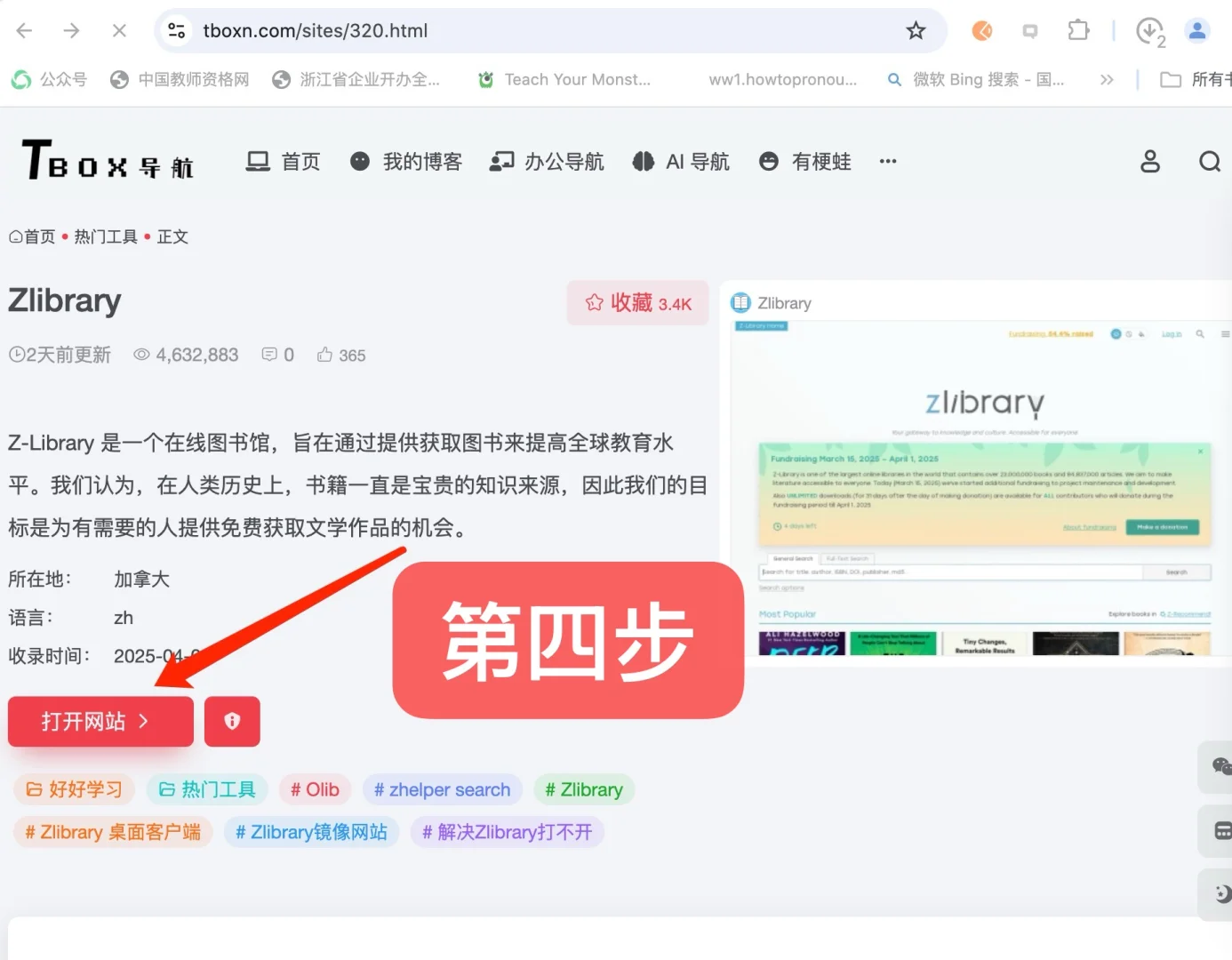Click the card-shaped floating sidebar icon

(x=1221, y=831)
